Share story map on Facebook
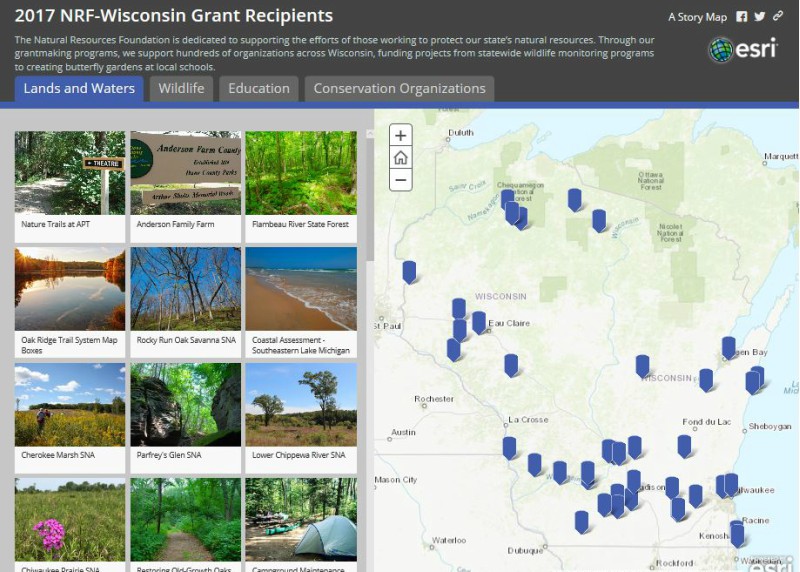The image size is (800, 572). (742, 16)
